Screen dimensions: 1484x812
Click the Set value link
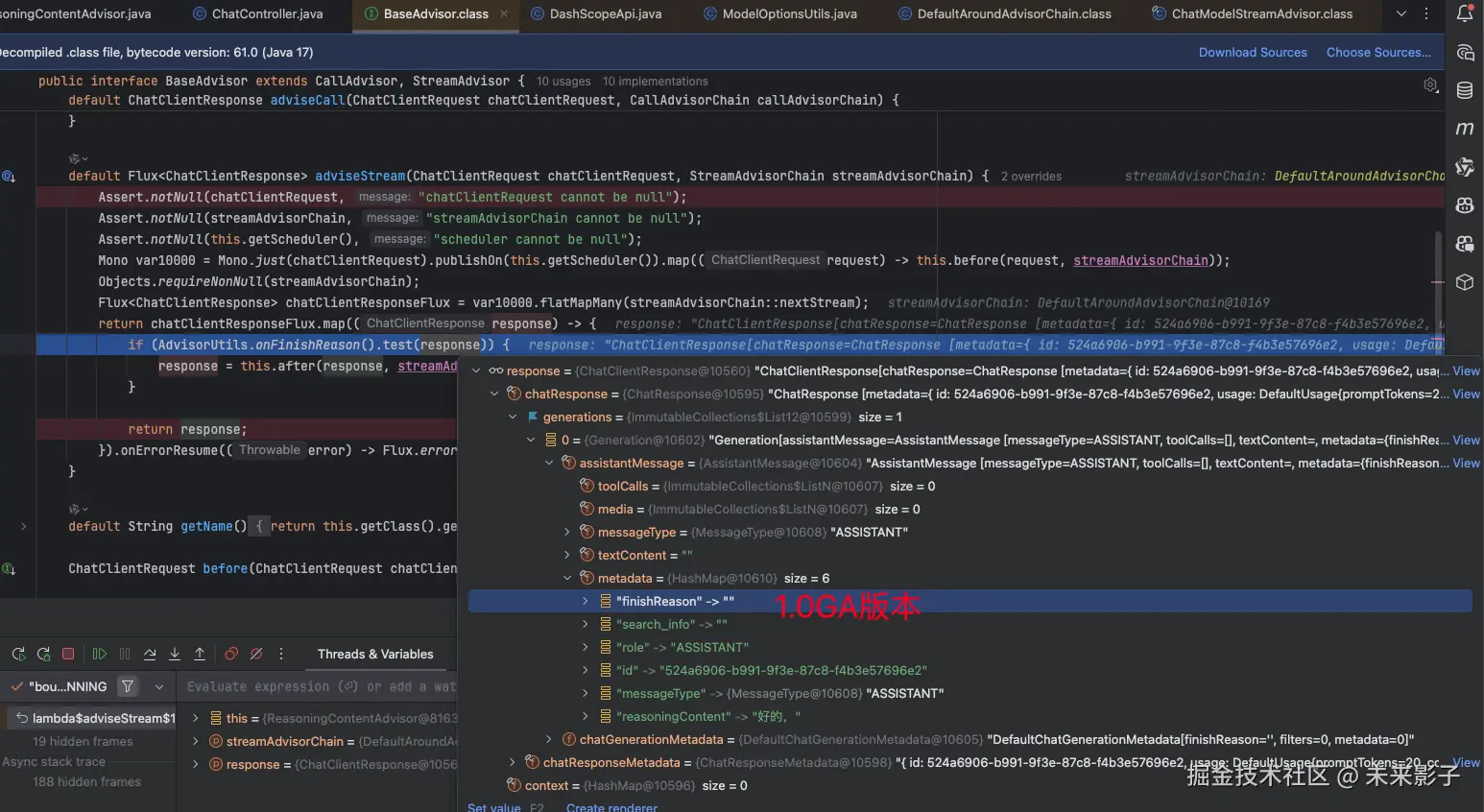(x=493, y=807)
